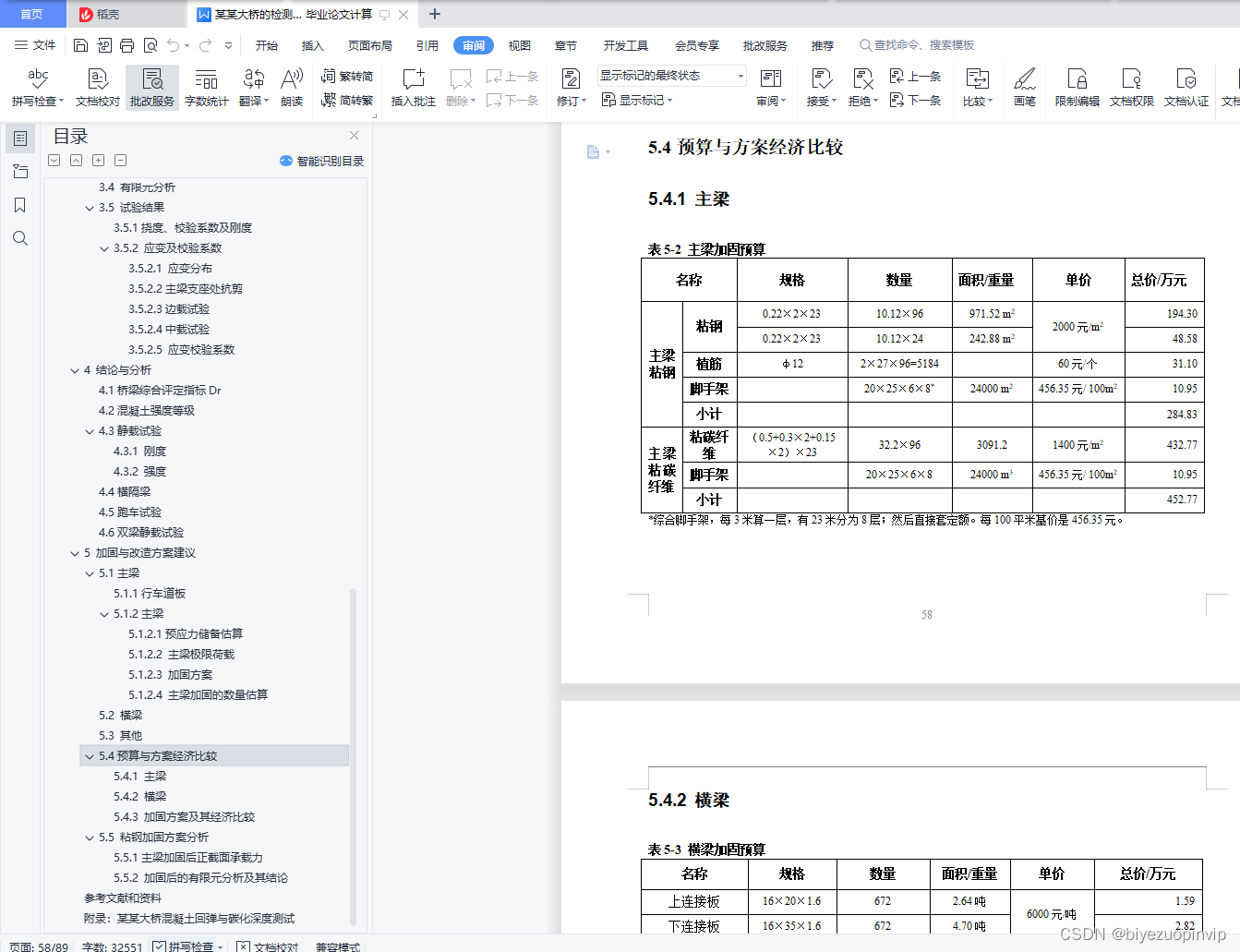Switch to the 章节 ribbon tab
The height and width of the screenshot is (952, 1240).
coord(566,45)
